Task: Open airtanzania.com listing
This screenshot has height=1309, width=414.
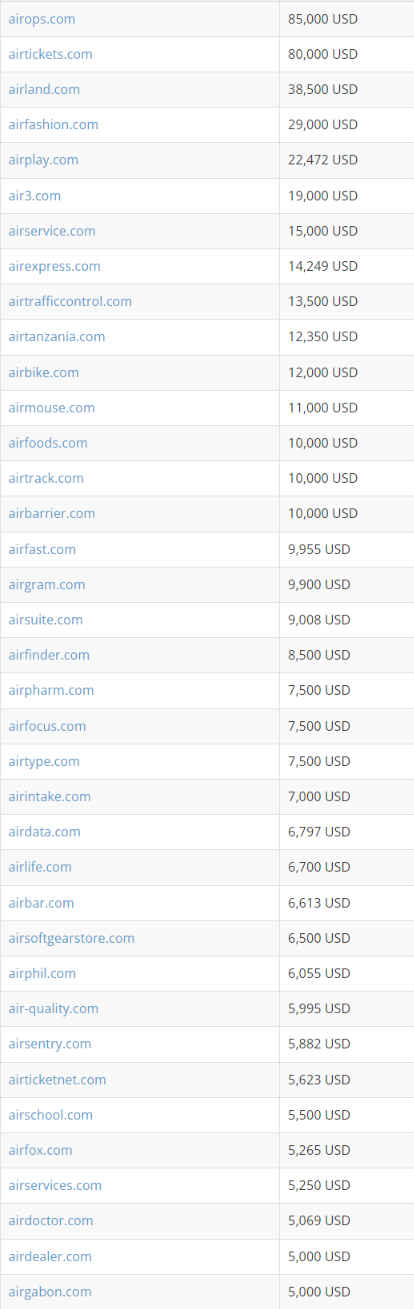Action: click(x=56, y=337)
